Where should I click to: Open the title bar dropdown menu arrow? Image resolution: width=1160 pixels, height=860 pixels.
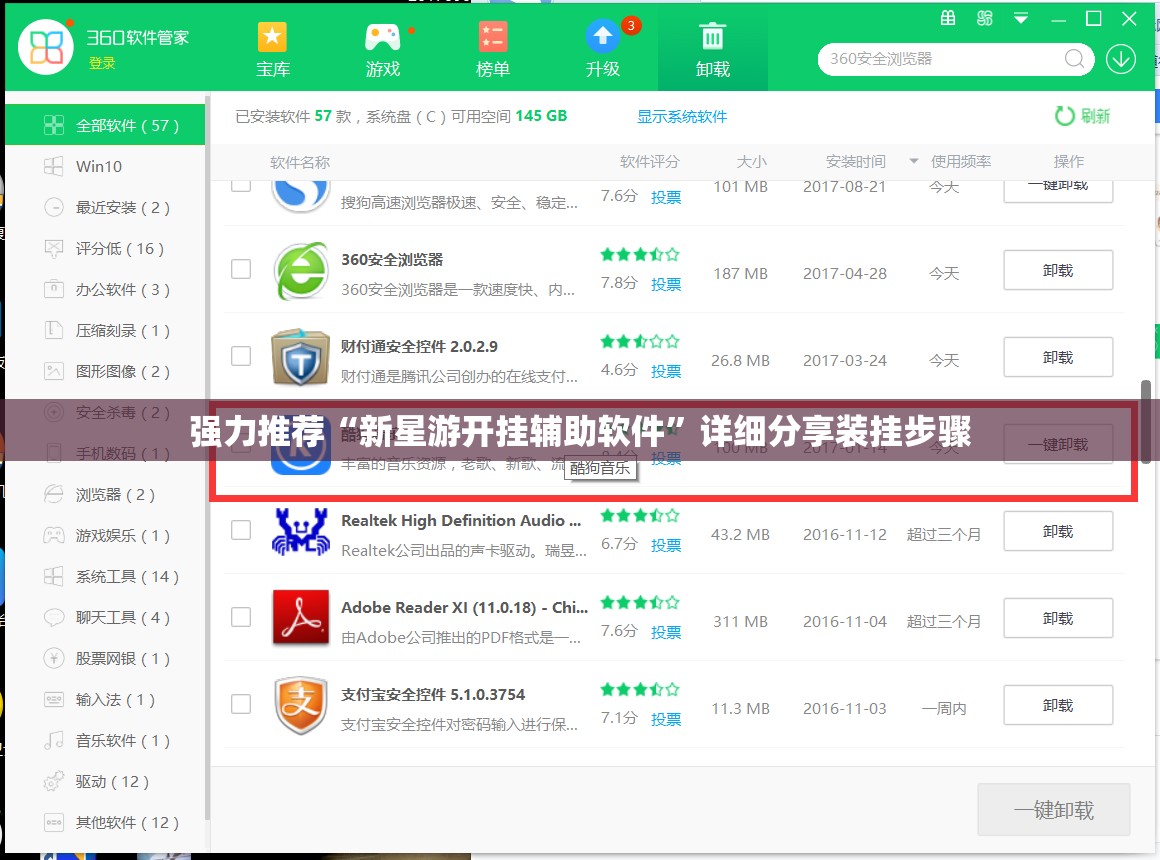[1021, 19]
